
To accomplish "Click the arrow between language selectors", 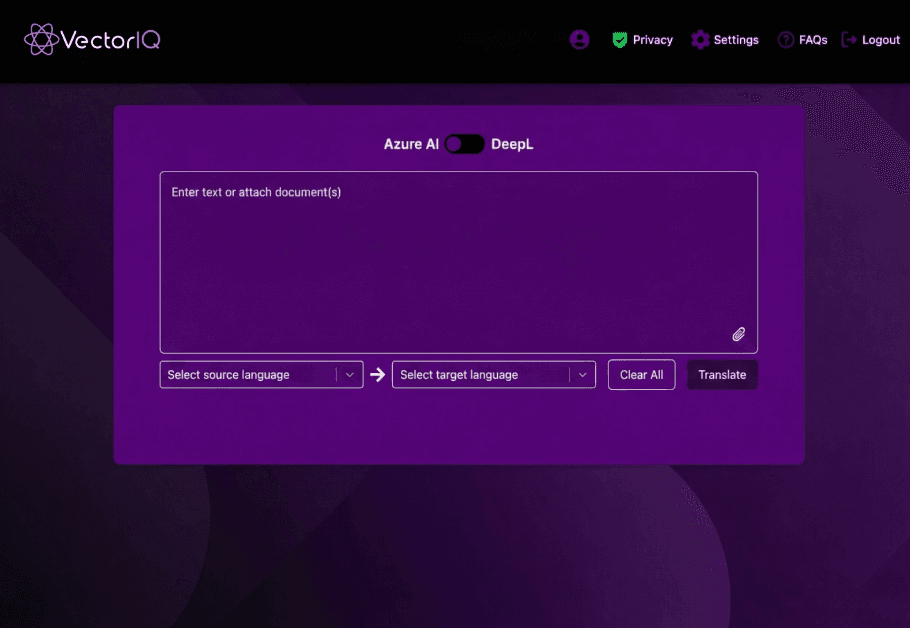I will (x=377, y=374).
